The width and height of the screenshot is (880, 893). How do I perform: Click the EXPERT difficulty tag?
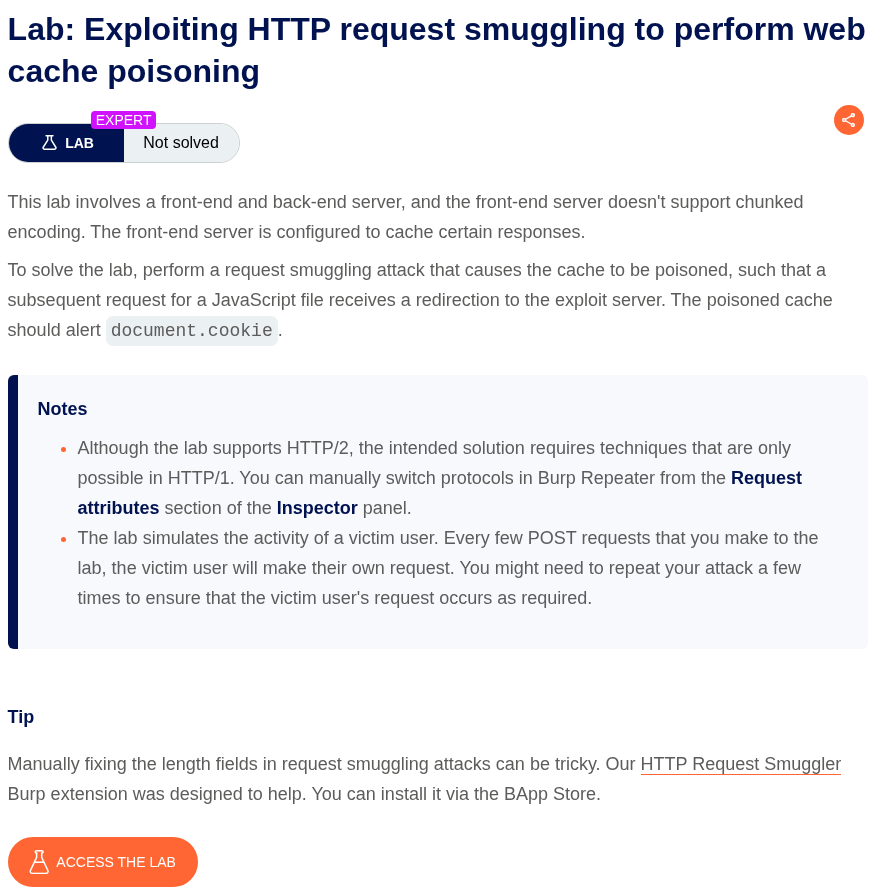tap(123, 120)
